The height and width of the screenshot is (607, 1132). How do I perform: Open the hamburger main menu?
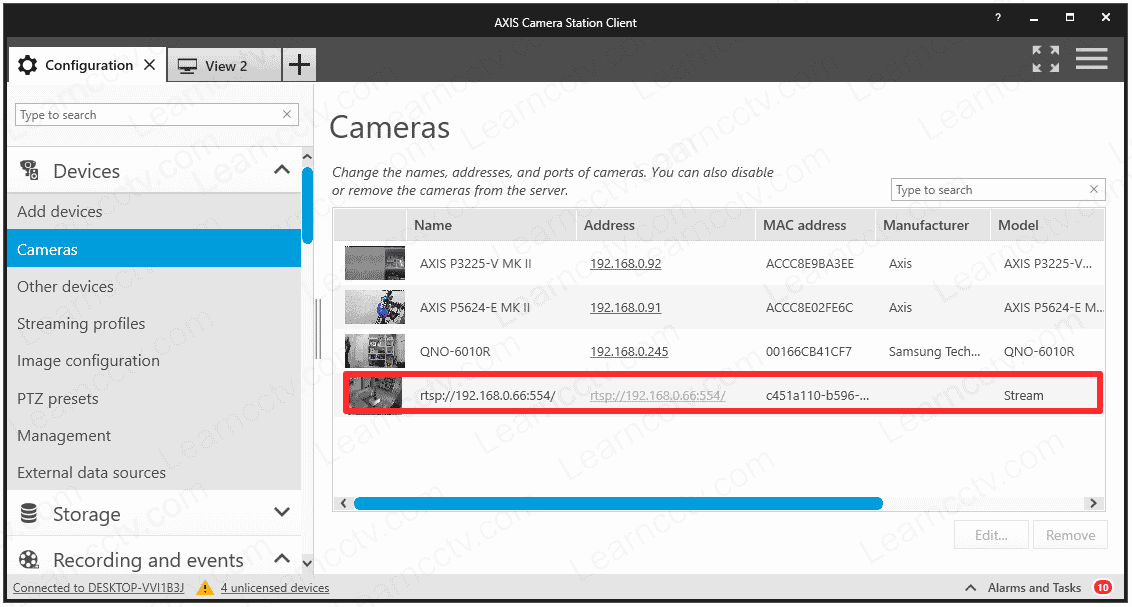1091,59
